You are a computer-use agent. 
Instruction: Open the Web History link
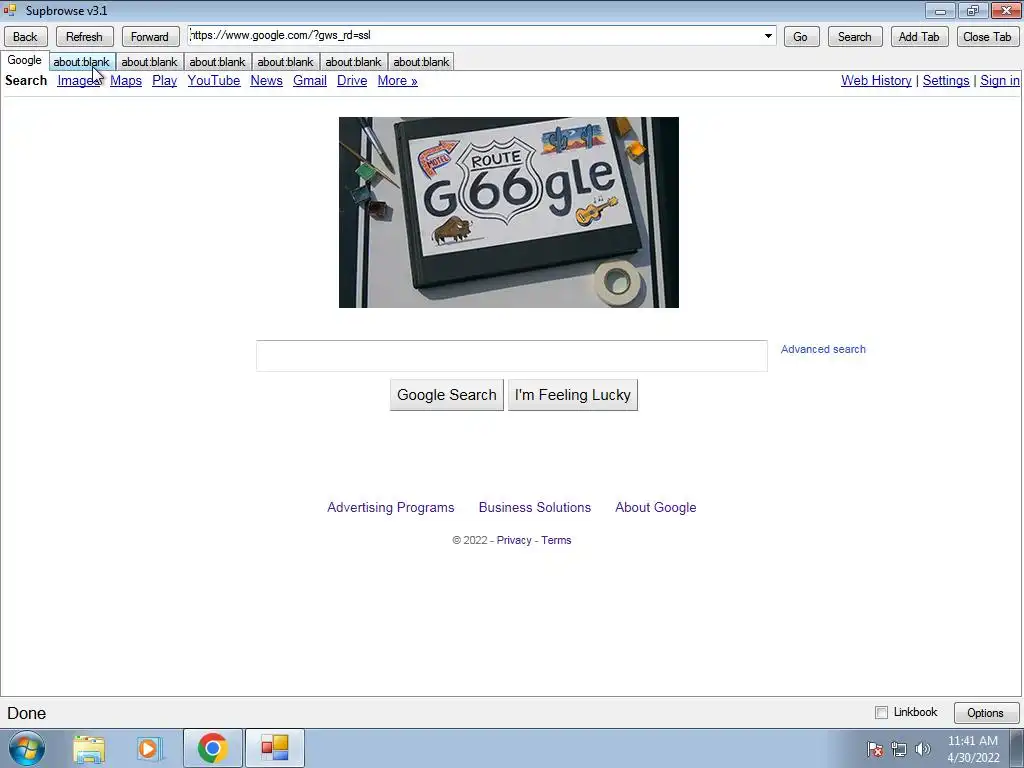876,80
